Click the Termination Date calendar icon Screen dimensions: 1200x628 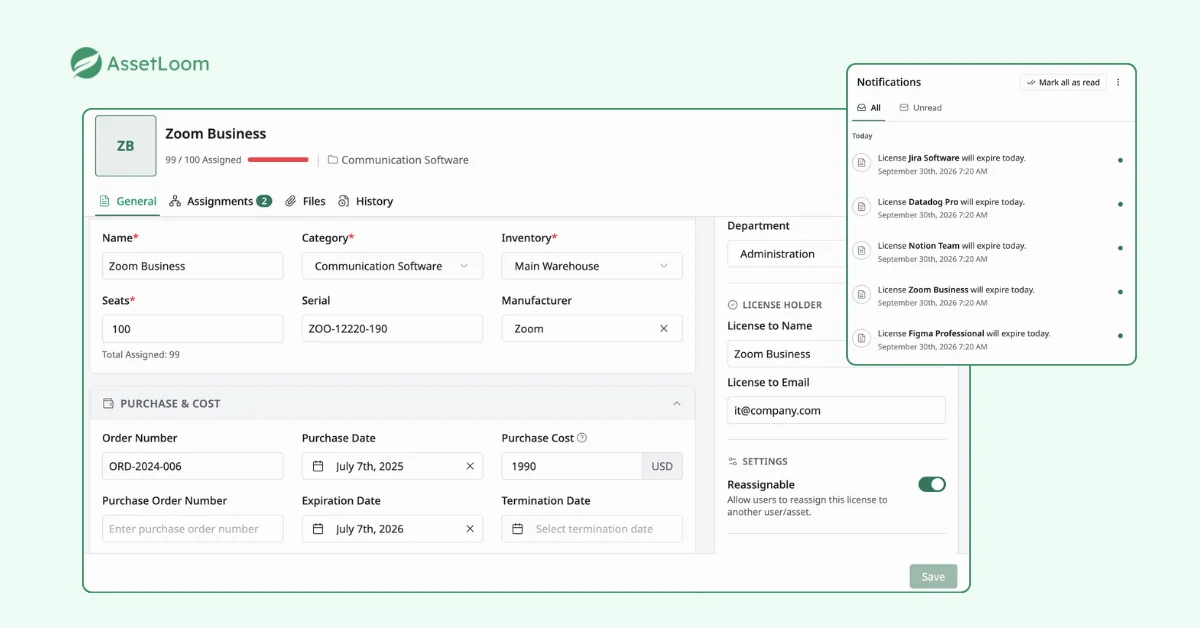(518, 529)
